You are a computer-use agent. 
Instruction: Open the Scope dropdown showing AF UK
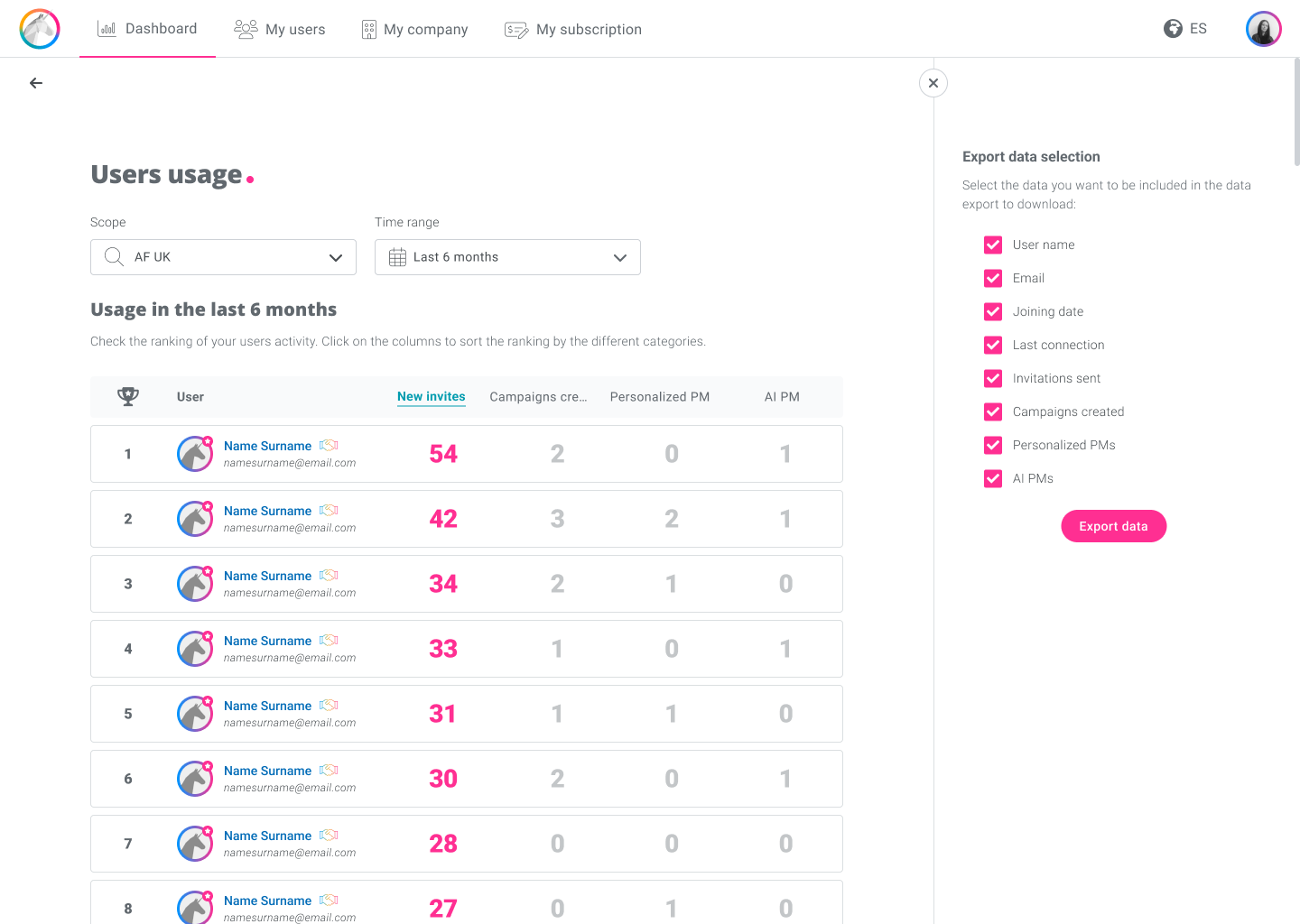point(223,257)
